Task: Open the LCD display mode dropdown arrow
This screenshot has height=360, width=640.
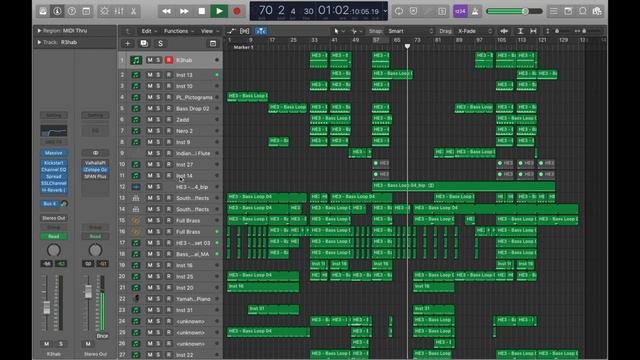Action: pos(384,11)
